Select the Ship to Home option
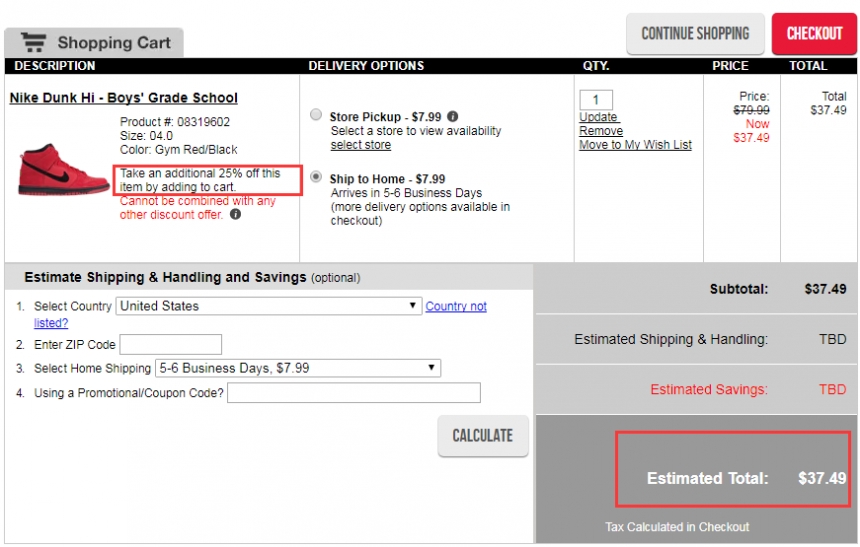 (316, 177)
